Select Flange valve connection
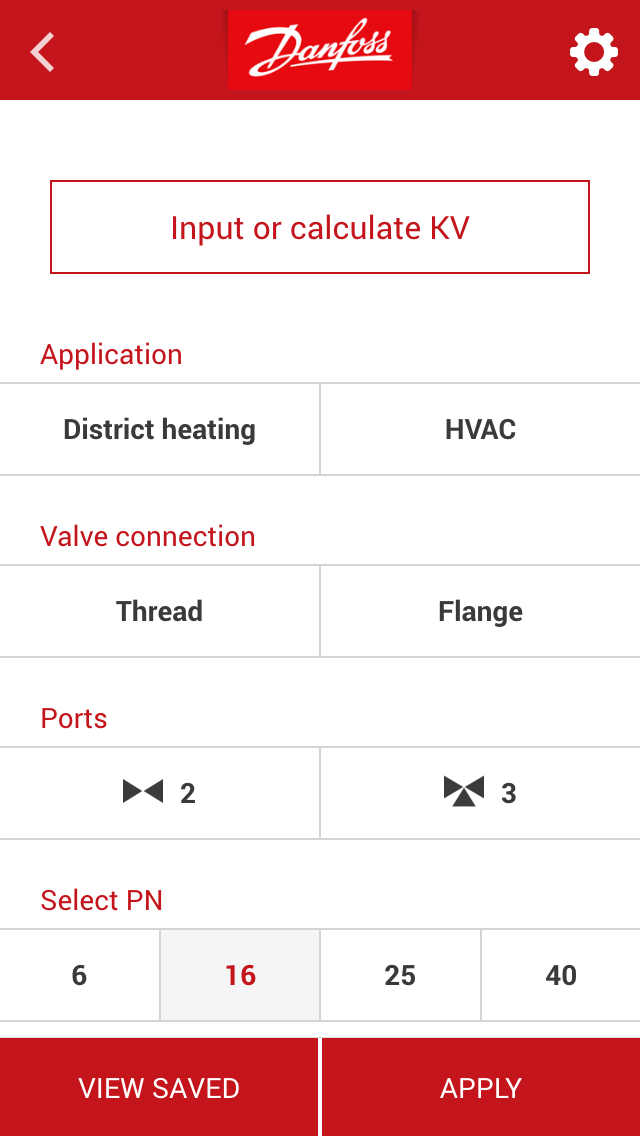Image resolution: width=640 pixels, height=1136 pixels. click(480, 611)
